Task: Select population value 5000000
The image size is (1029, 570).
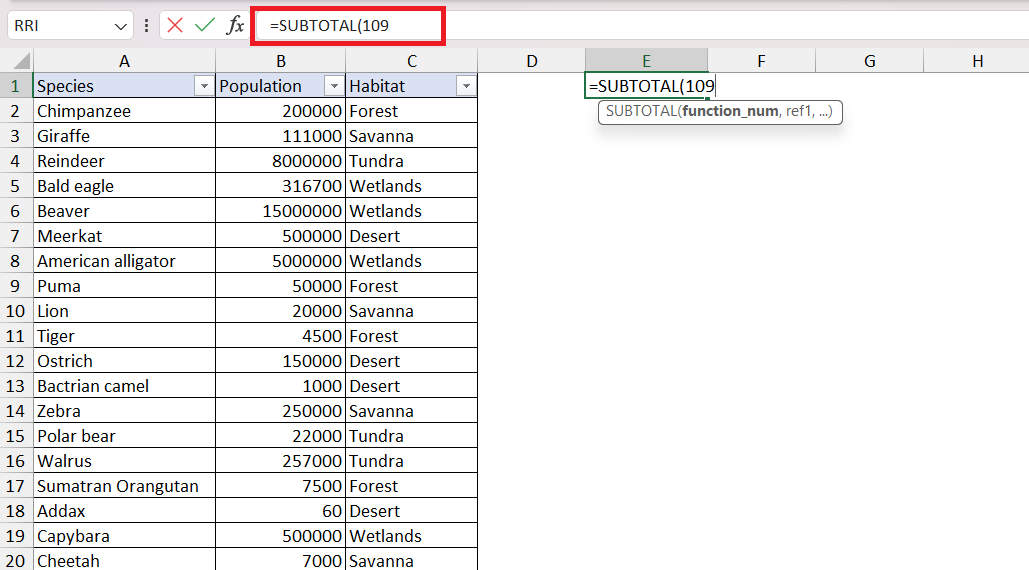Action: (x=281, y=261)
